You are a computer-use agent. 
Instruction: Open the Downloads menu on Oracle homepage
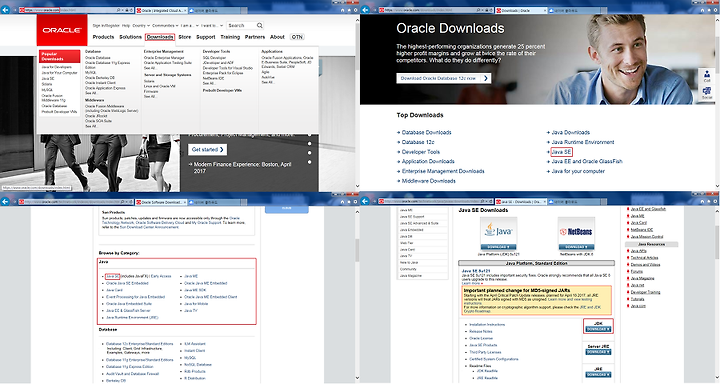click(160, 37)
